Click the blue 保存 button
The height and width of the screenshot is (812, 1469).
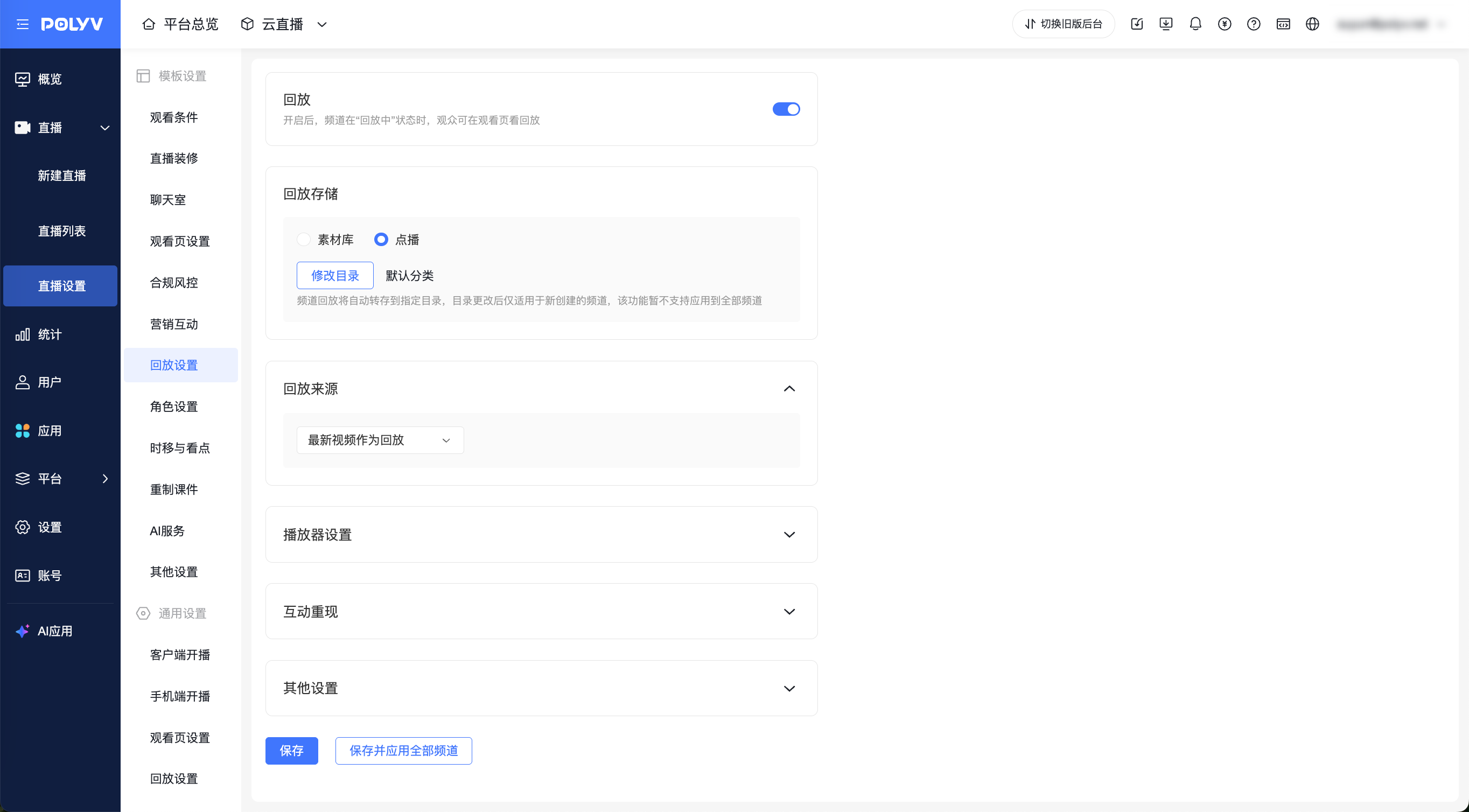click(291, 751)
